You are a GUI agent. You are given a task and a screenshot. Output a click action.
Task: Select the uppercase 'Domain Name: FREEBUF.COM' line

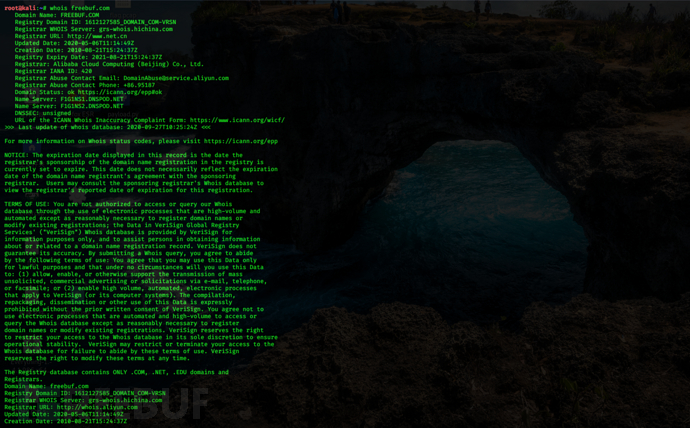tap(57, 15)
